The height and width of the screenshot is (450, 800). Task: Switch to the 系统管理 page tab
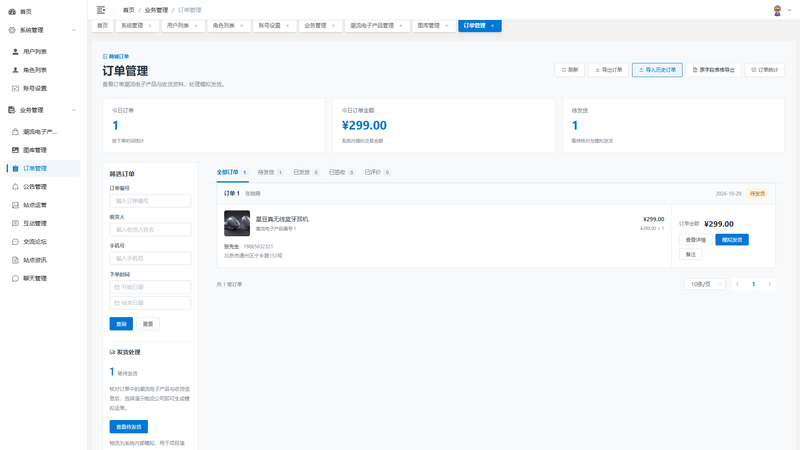(x=132, y=26)
